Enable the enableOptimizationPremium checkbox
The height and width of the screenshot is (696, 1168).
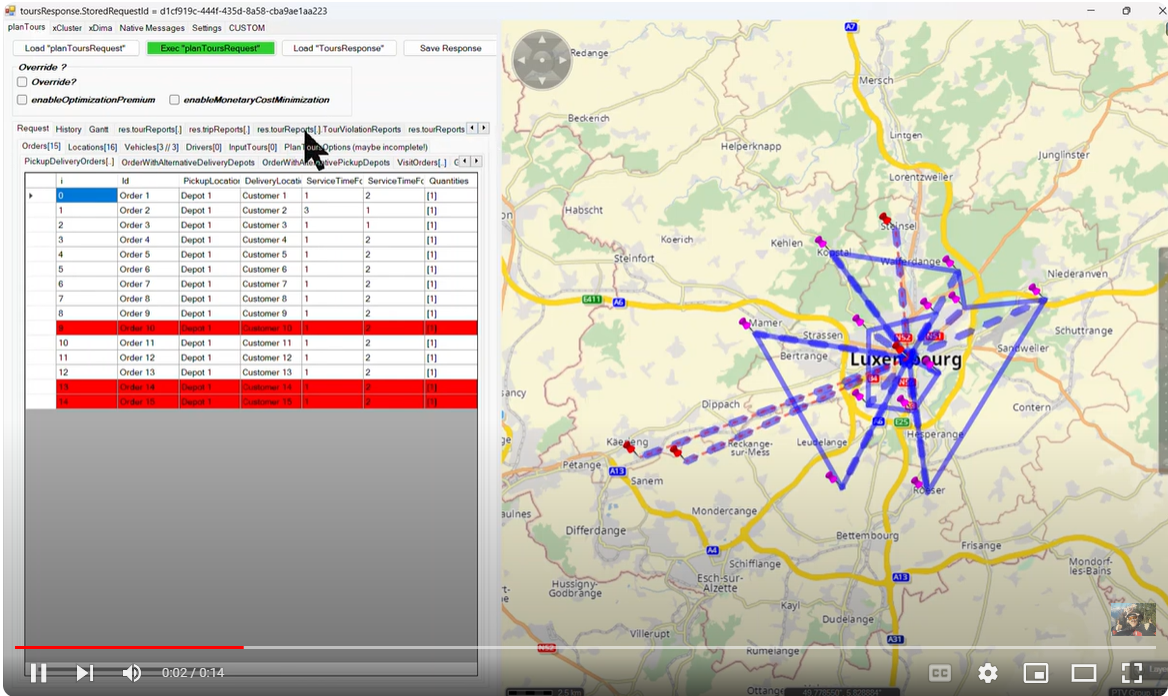pyautogui.click(x=23, y=100)
